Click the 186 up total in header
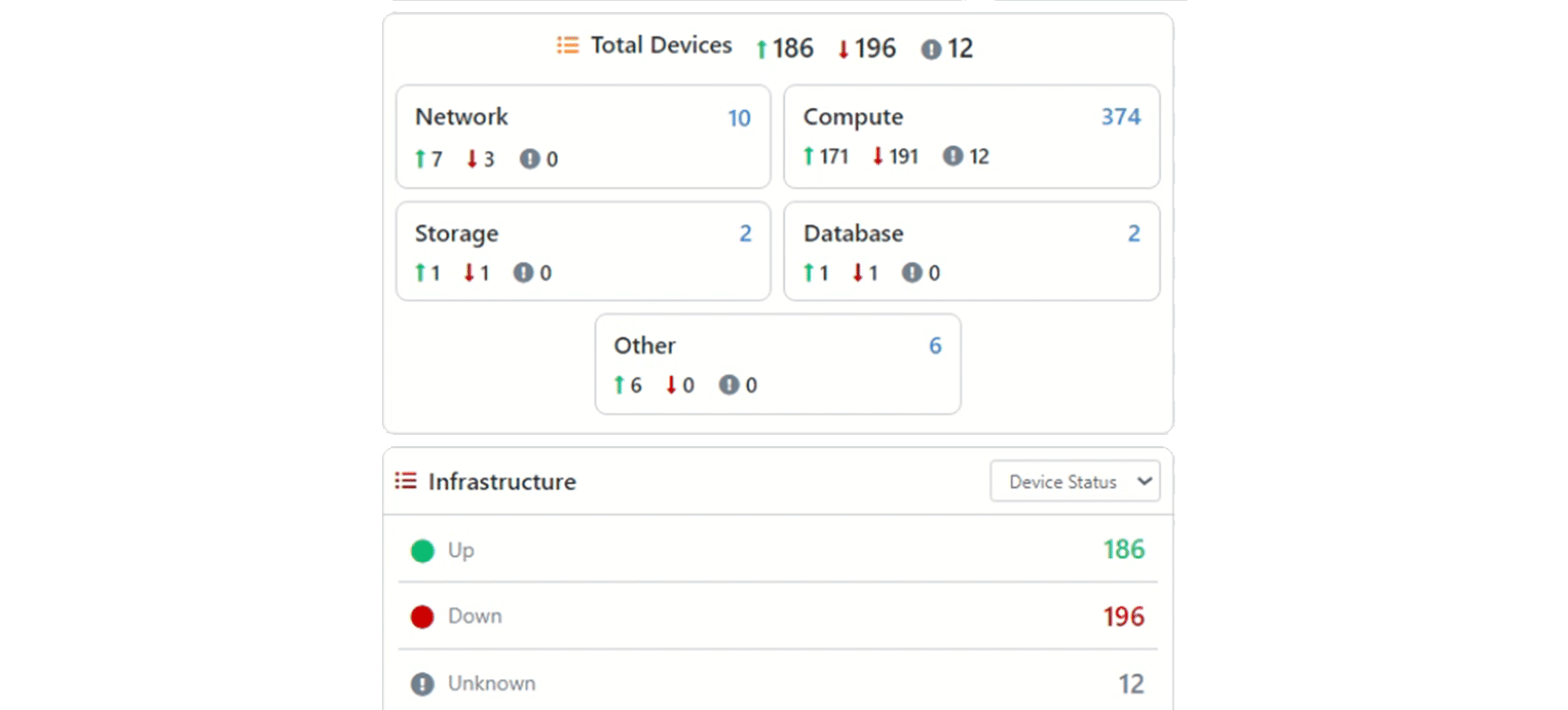Viewport: 1568px width, 710px height. pyautogui.click(x=793, y=48)
